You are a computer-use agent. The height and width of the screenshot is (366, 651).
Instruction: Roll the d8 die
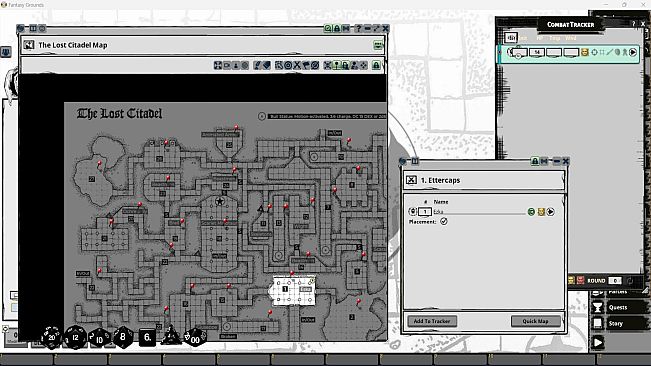[123, 336]
